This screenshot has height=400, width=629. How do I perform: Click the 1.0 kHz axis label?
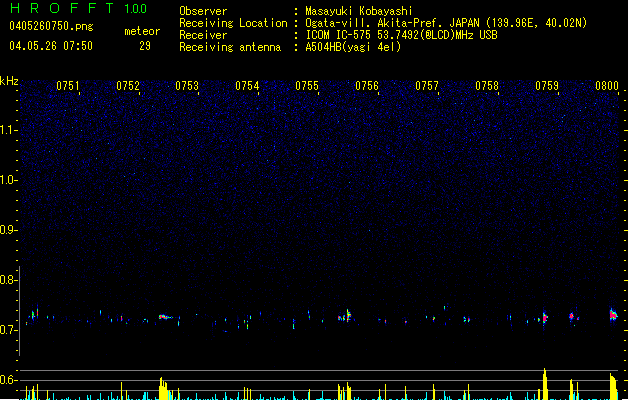9,180
